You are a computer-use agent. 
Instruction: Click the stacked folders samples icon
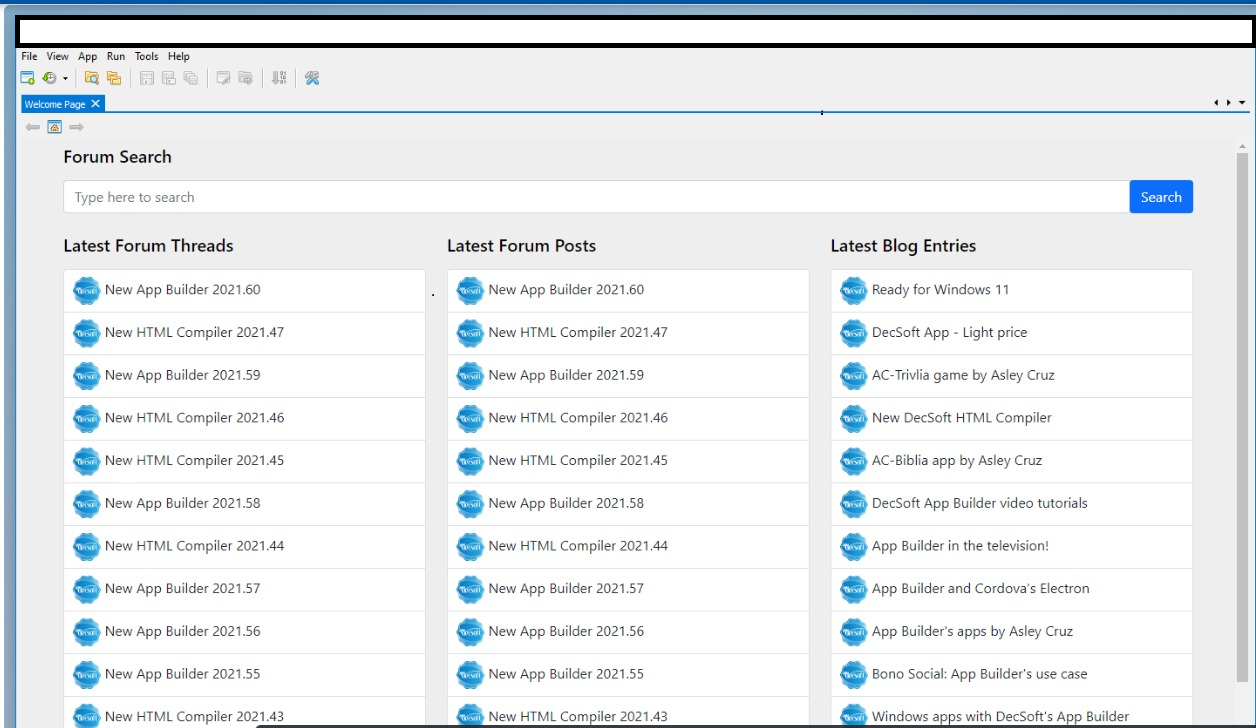114,78
